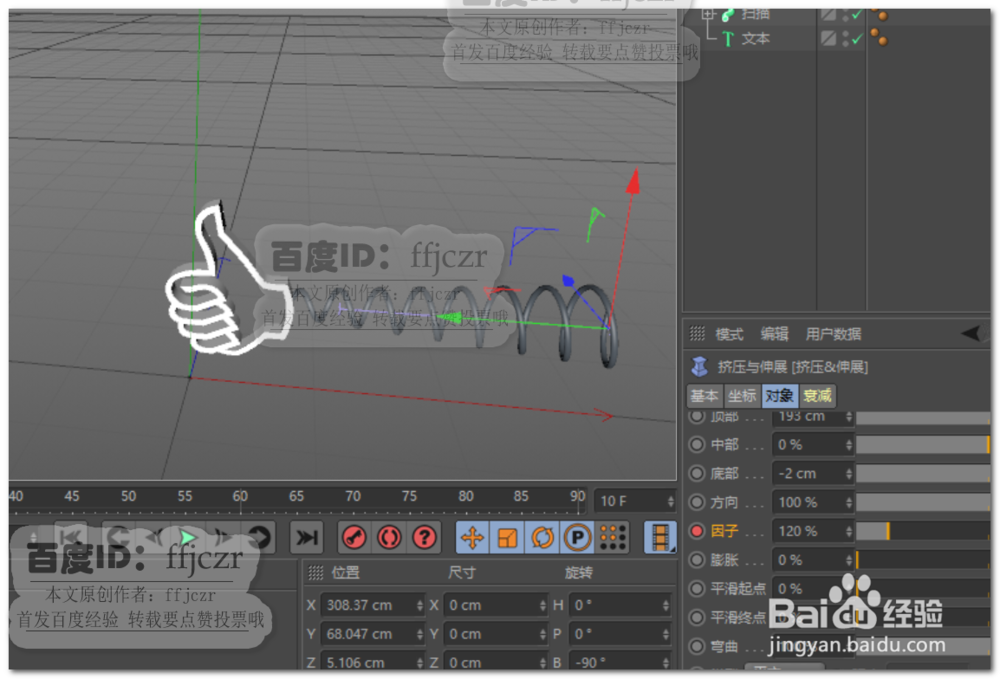Toggle visibility dots for 文本 object
Image resolution: width=1000 pixels, height=679 pixels.
(846, 38)
